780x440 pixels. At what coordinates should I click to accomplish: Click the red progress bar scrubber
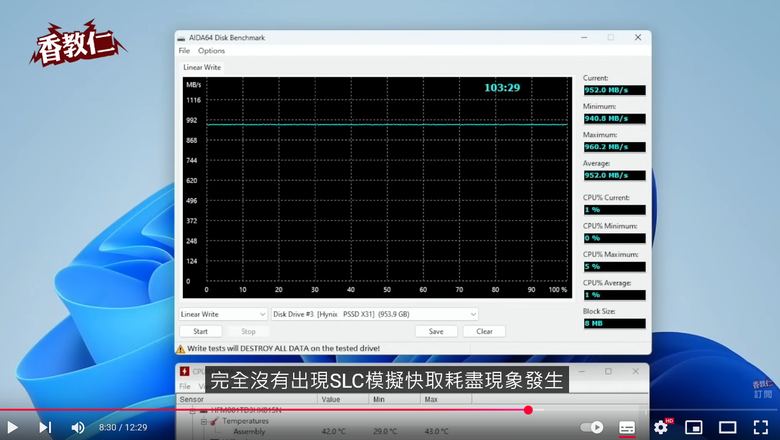pyautogui.click(x=528, y=410)
